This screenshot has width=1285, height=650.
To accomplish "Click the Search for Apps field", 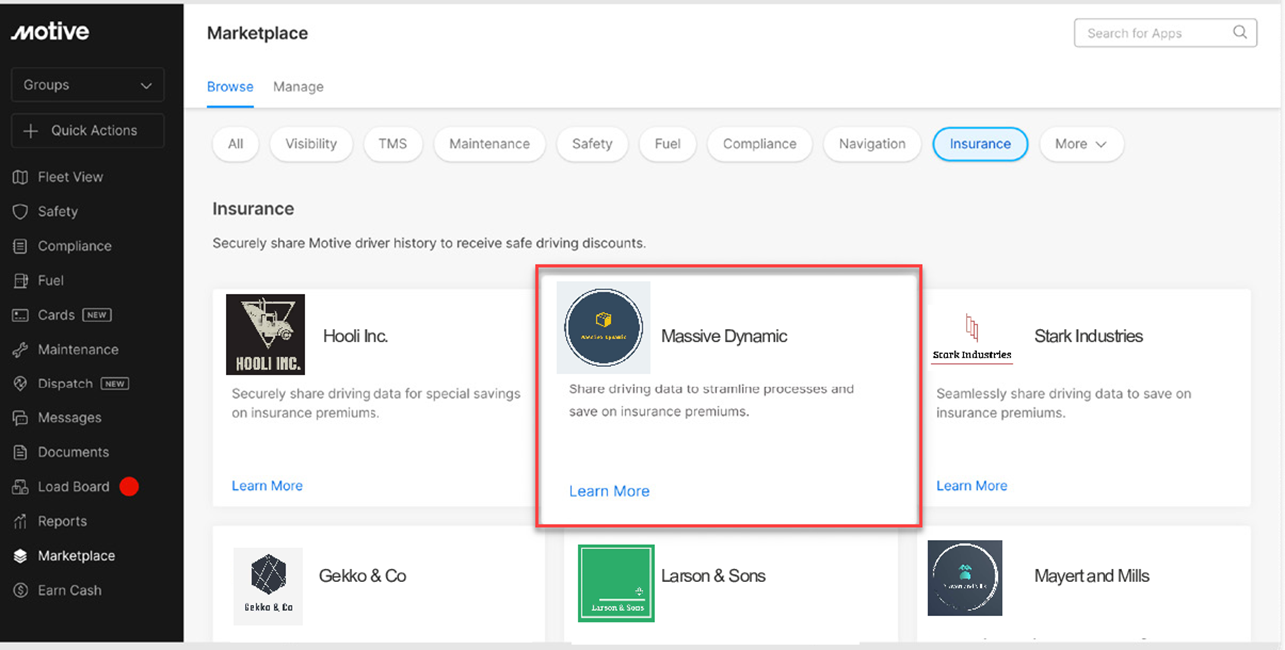I will 1165,33.
